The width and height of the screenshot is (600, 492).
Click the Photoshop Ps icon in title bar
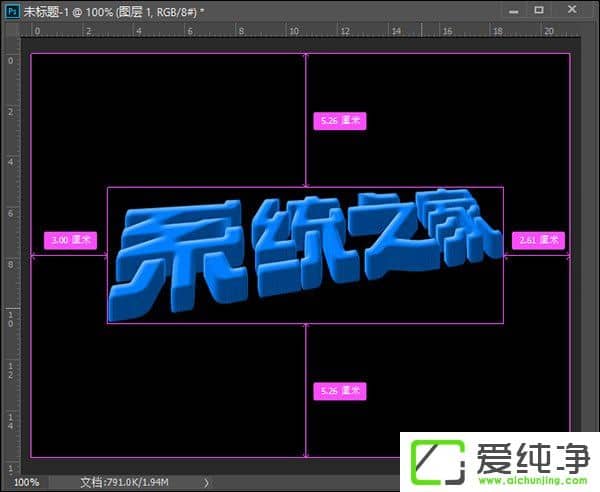point(11,10)
